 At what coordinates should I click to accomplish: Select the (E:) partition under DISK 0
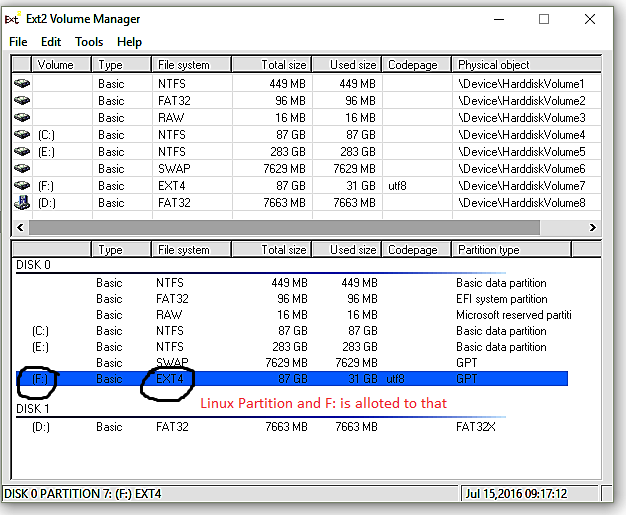click(x=291, y=347)
